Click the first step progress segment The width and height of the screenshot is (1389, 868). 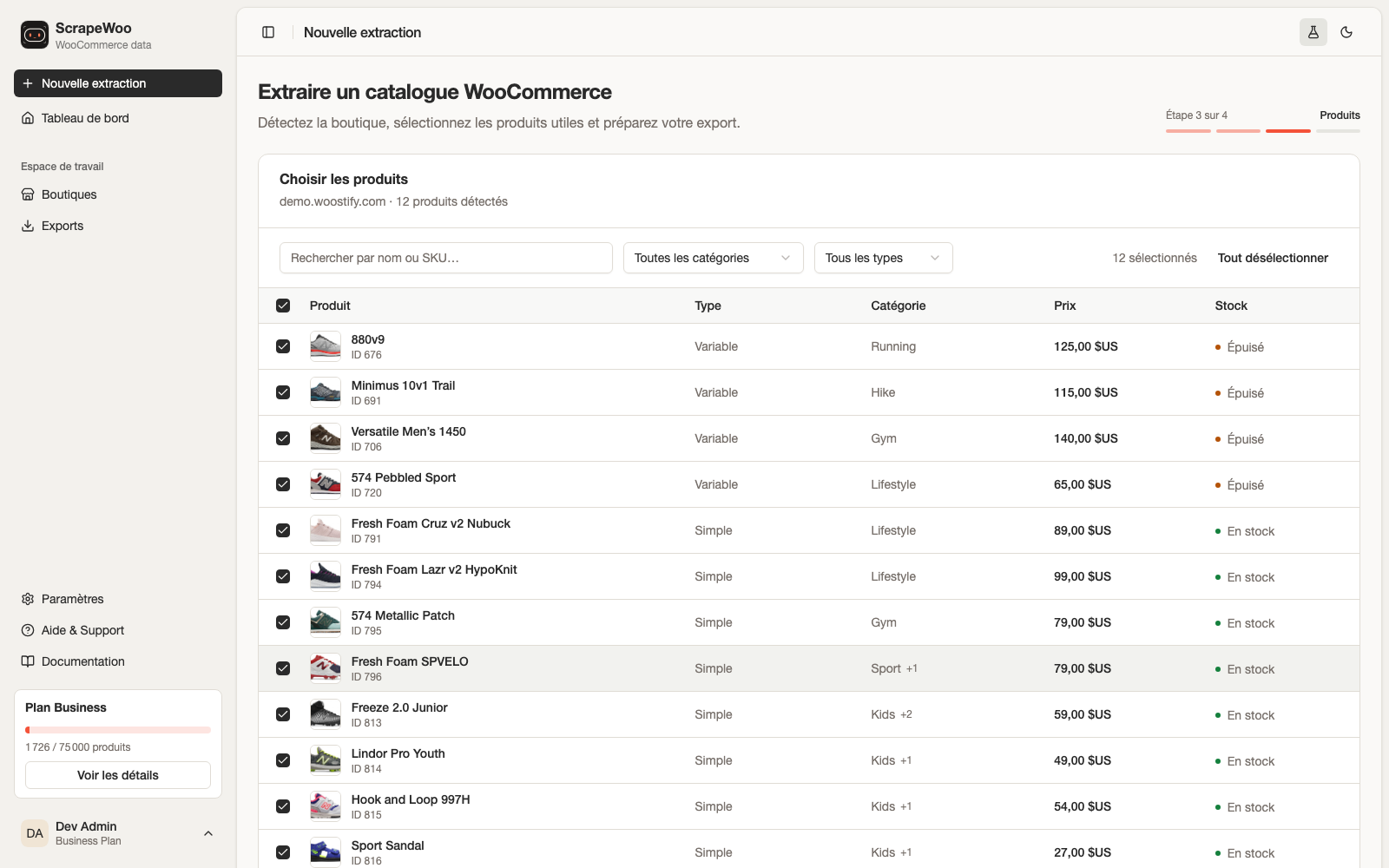[1188, 131]
